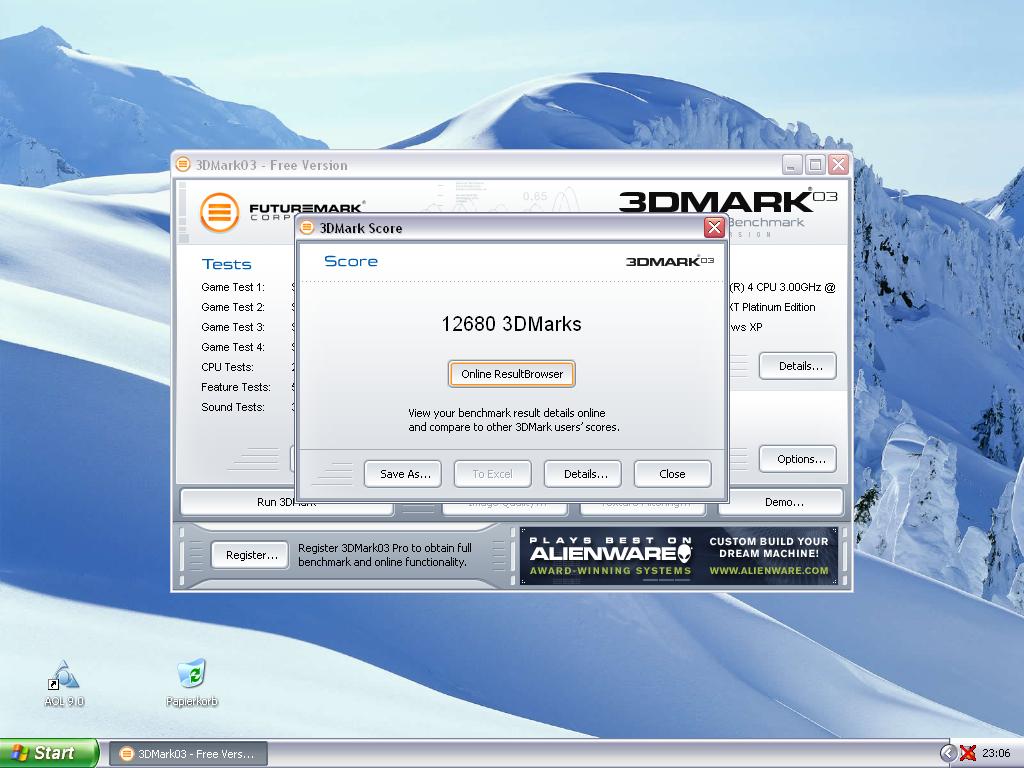The height and width of the screenshot is (768, 1024).
Task: Click the taskbar clock showing 23:06
Action: tap(997, 754)
